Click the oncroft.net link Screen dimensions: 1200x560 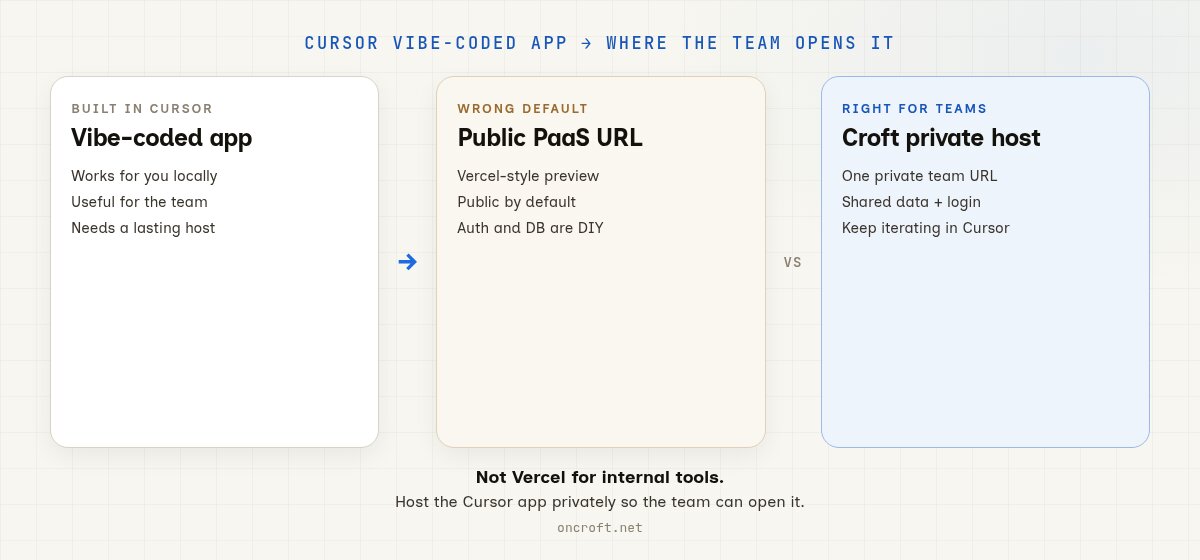pyautogui.click(x=600, y=527)
